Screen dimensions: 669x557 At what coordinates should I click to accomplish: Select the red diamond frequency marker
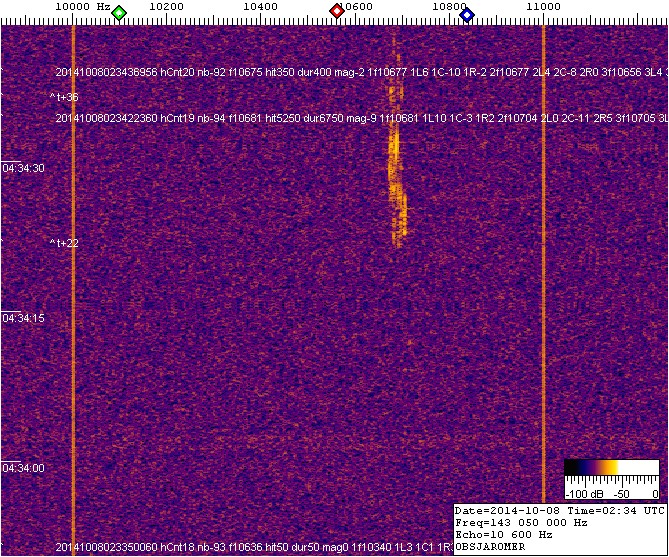[337, 12]
